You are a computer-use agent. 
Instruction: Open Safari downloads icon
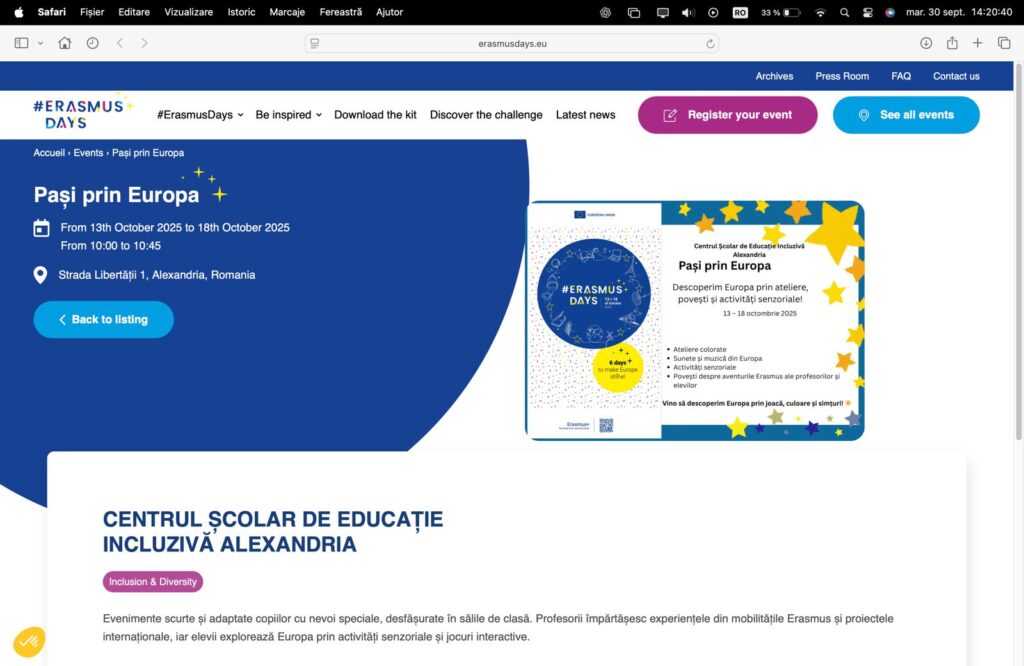926,43
